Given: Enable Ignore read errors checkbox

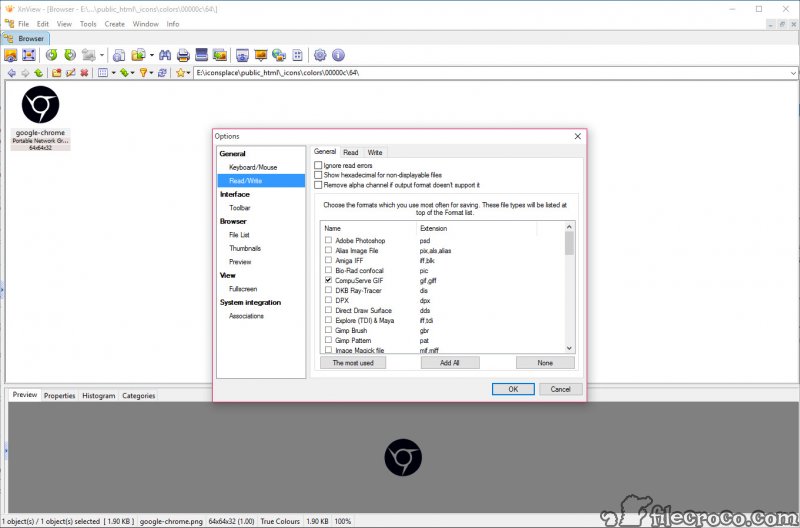Looking at the screenshot, I should pyautogui.click(x=318, y=165).
